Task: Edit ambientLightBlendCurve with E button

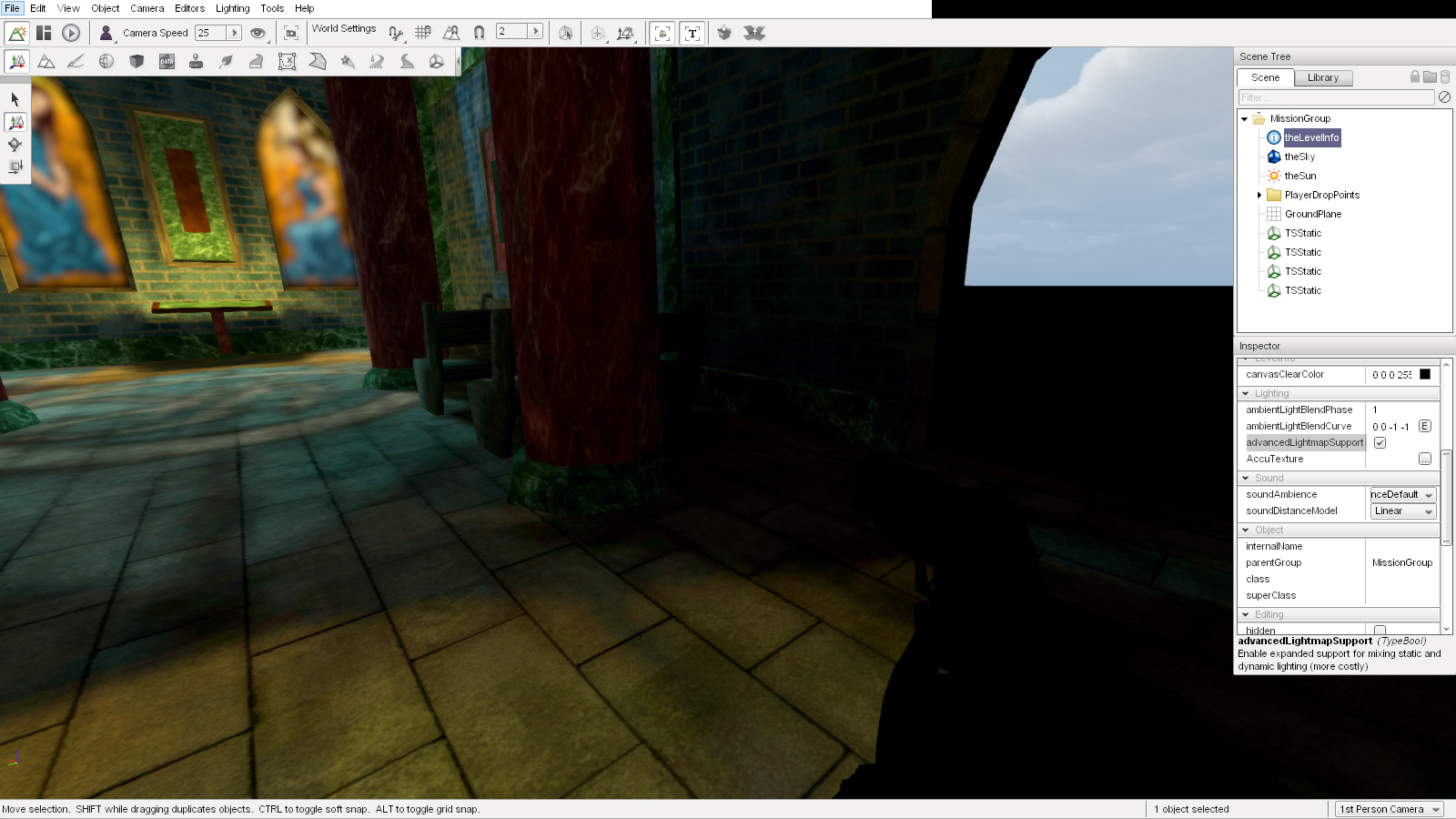Action: pos(1425,427)
